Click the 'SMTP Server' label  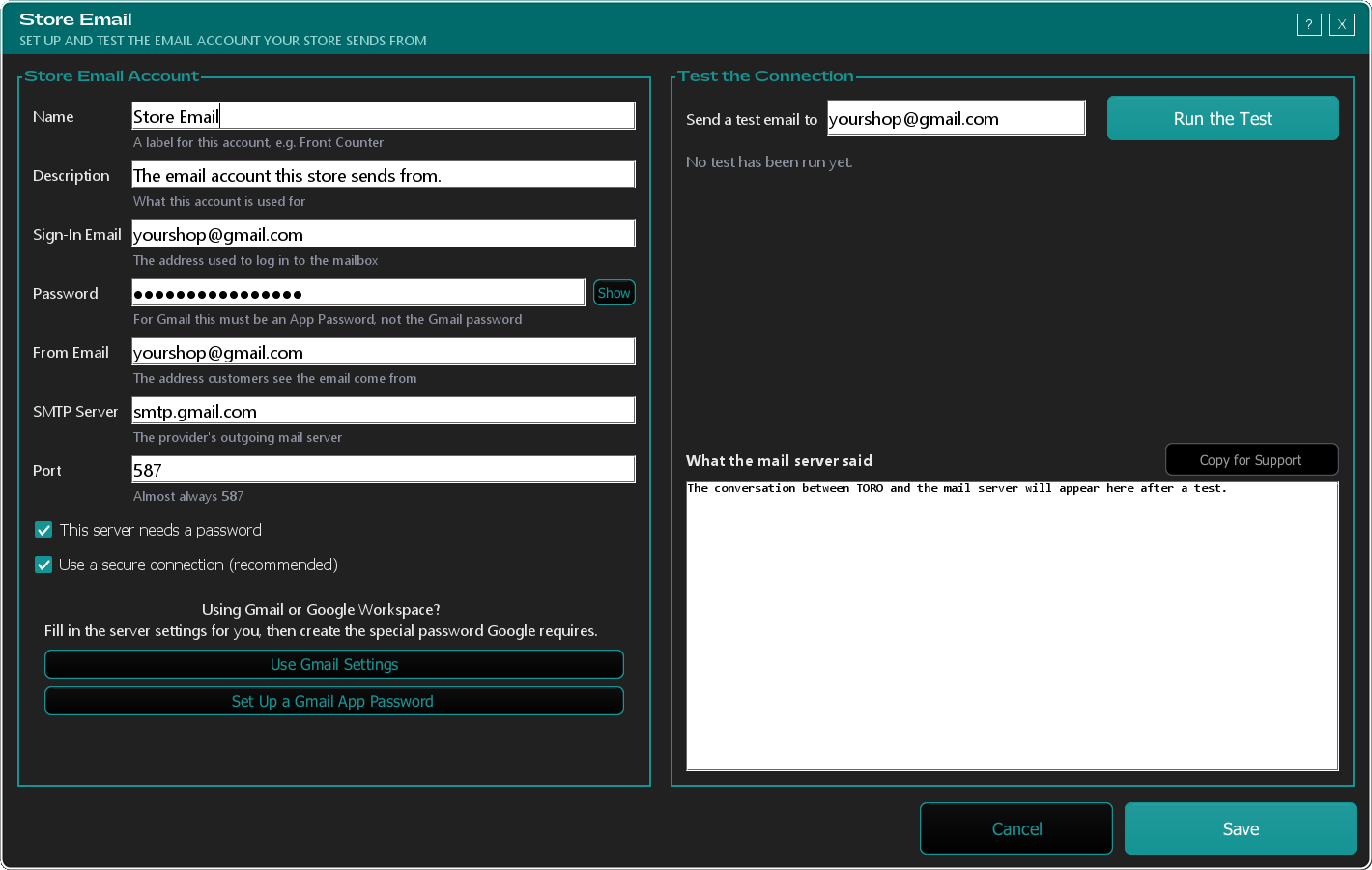tap(75, 411)
